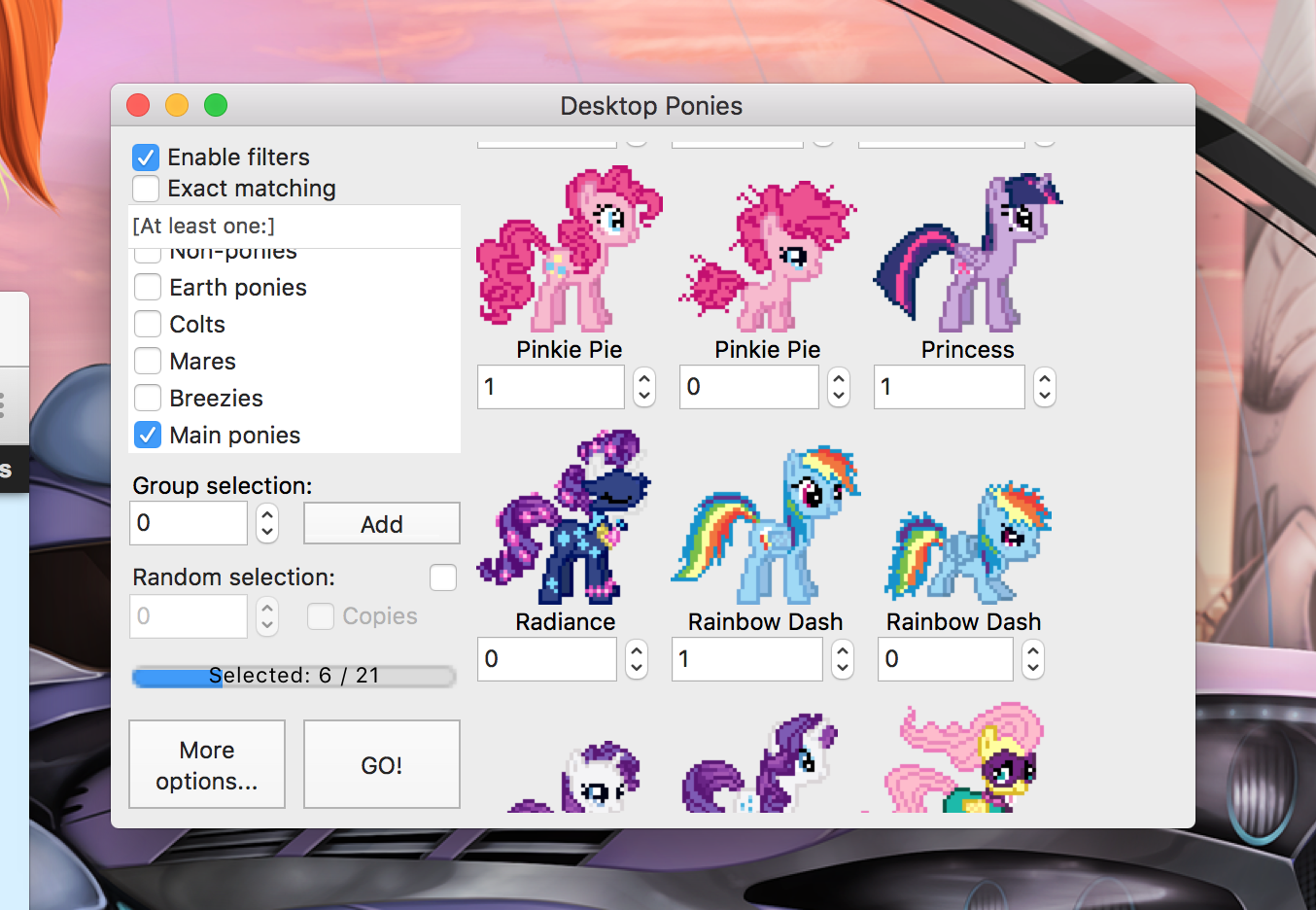Click the Princess count field
The image size is (1316, 910).
[x=950, y=387]
